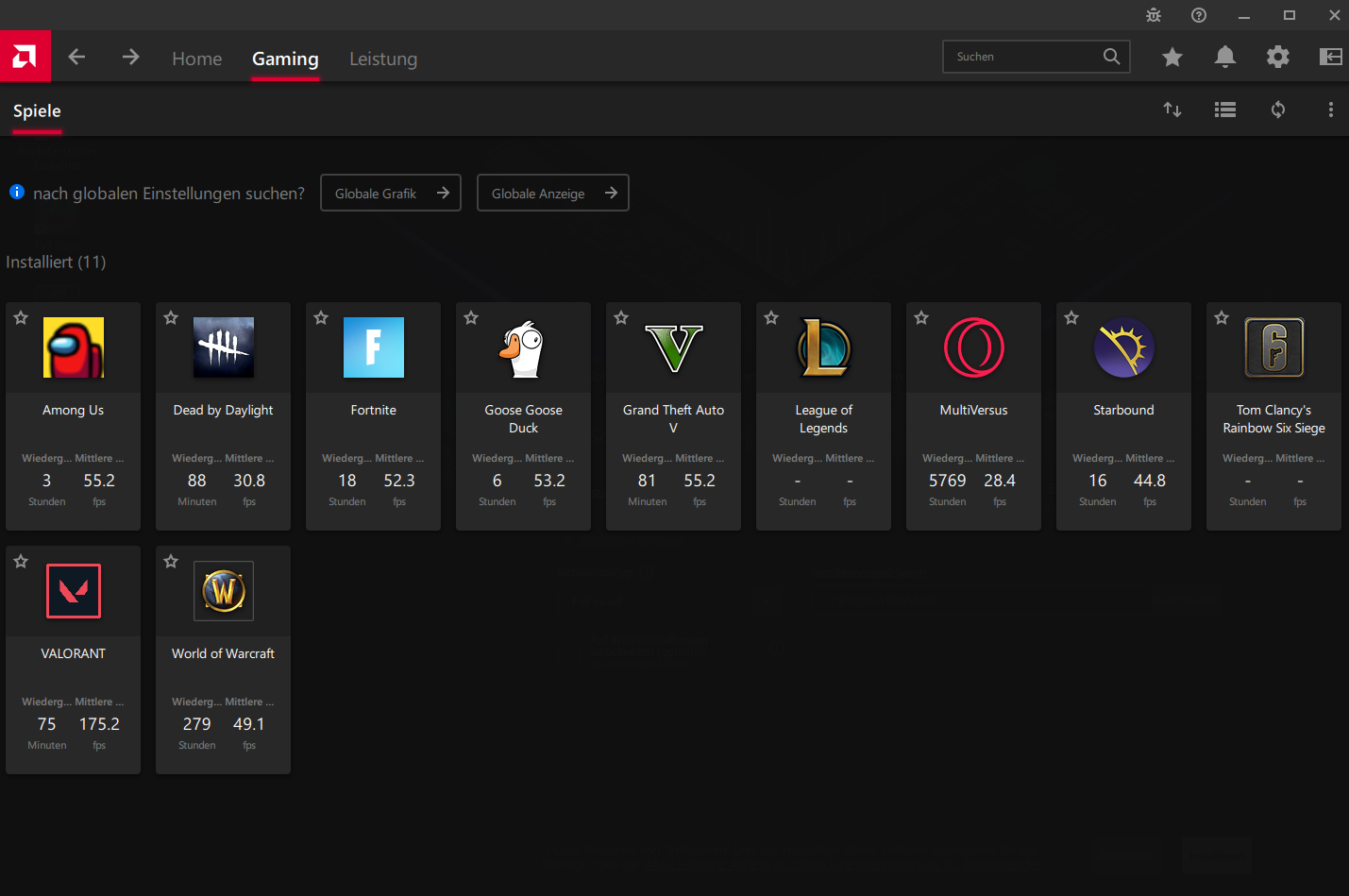Open the VALORANT game icon
Image resolution: width=1349 pixels, height=896 pixels.
tap(74, 591)
